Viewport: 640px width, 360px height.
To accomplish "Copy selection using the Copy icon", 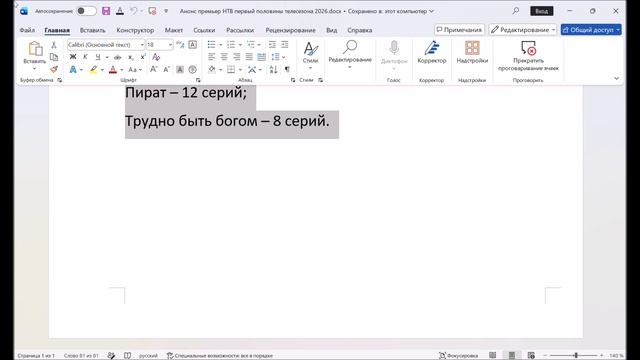I will [53, 57].
